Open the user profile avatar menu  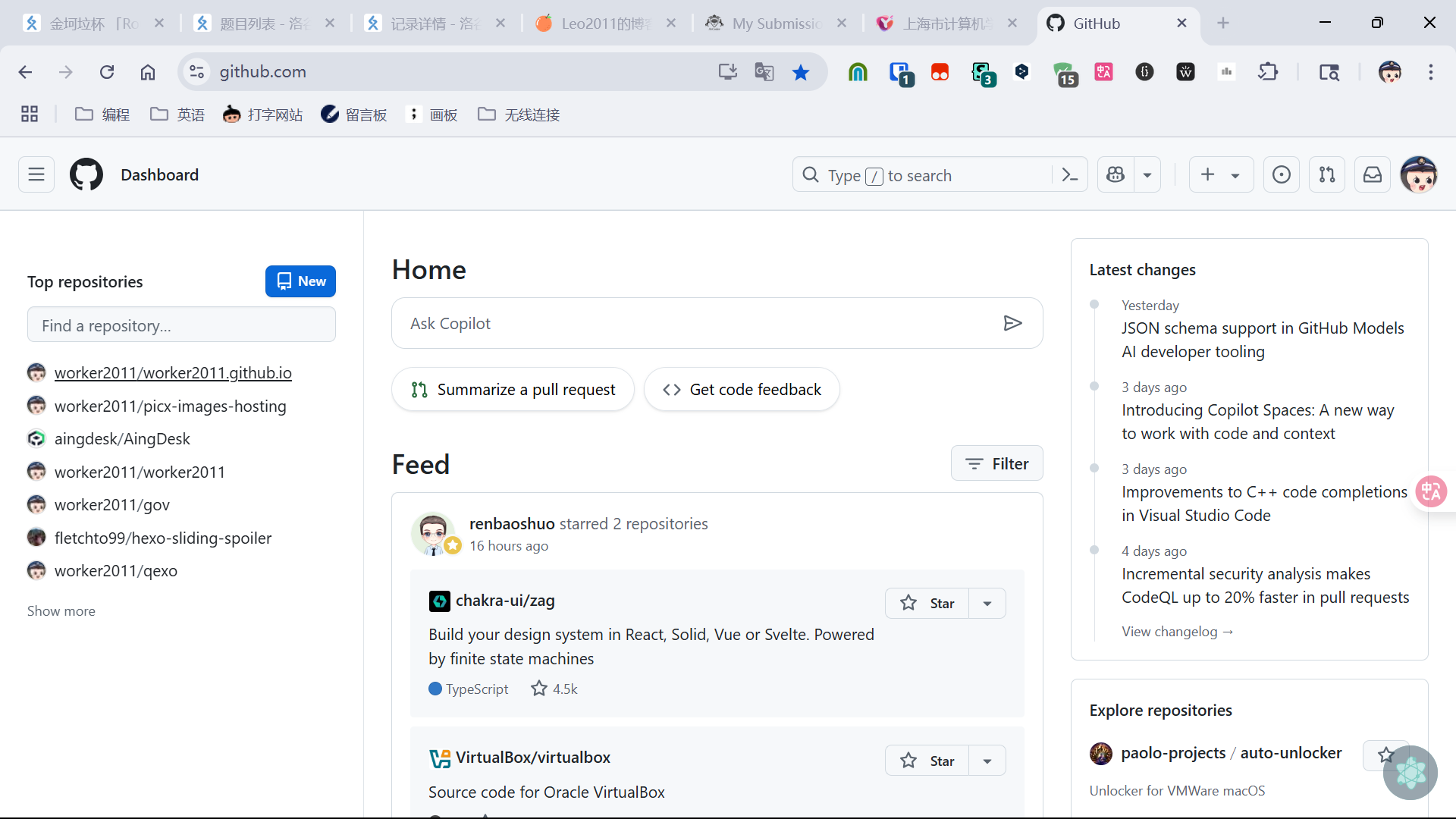(x=1419, y=175)
